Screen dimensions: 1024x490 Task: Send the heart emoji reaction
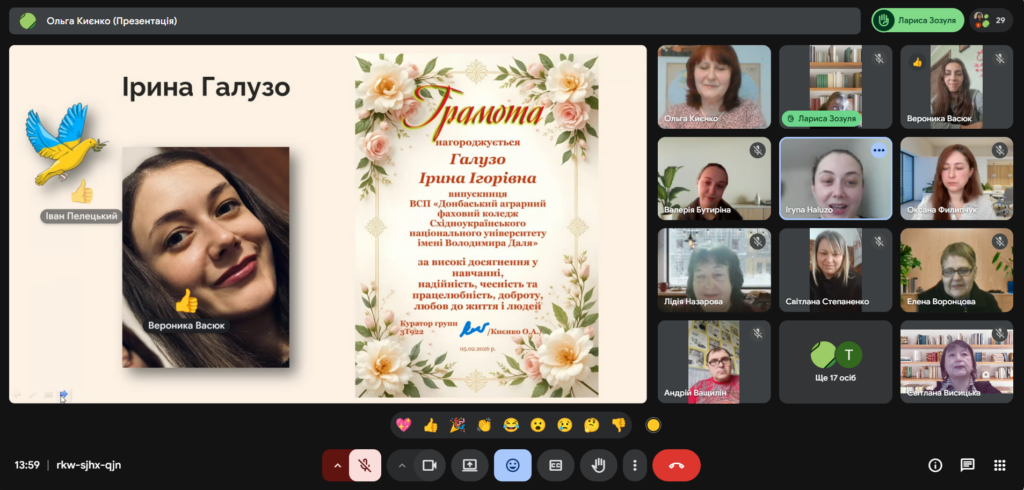pos(404,425)
